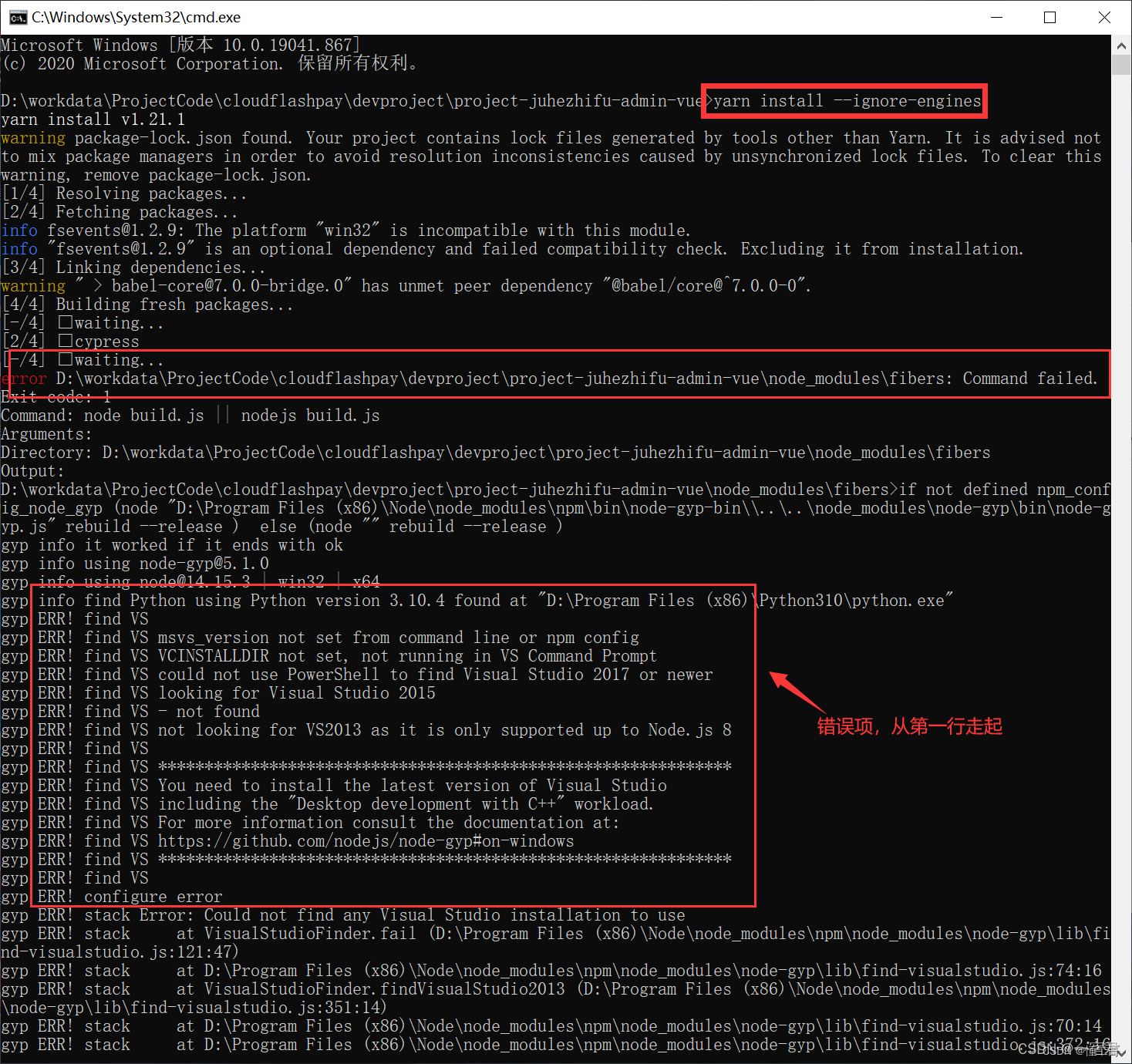Image resolution: width=1132 pixels, height=1064 pixels.
Task: Click 'fsevents@1.2.9: The platform win32 is incompatible' line
Action: pos(345,231)
